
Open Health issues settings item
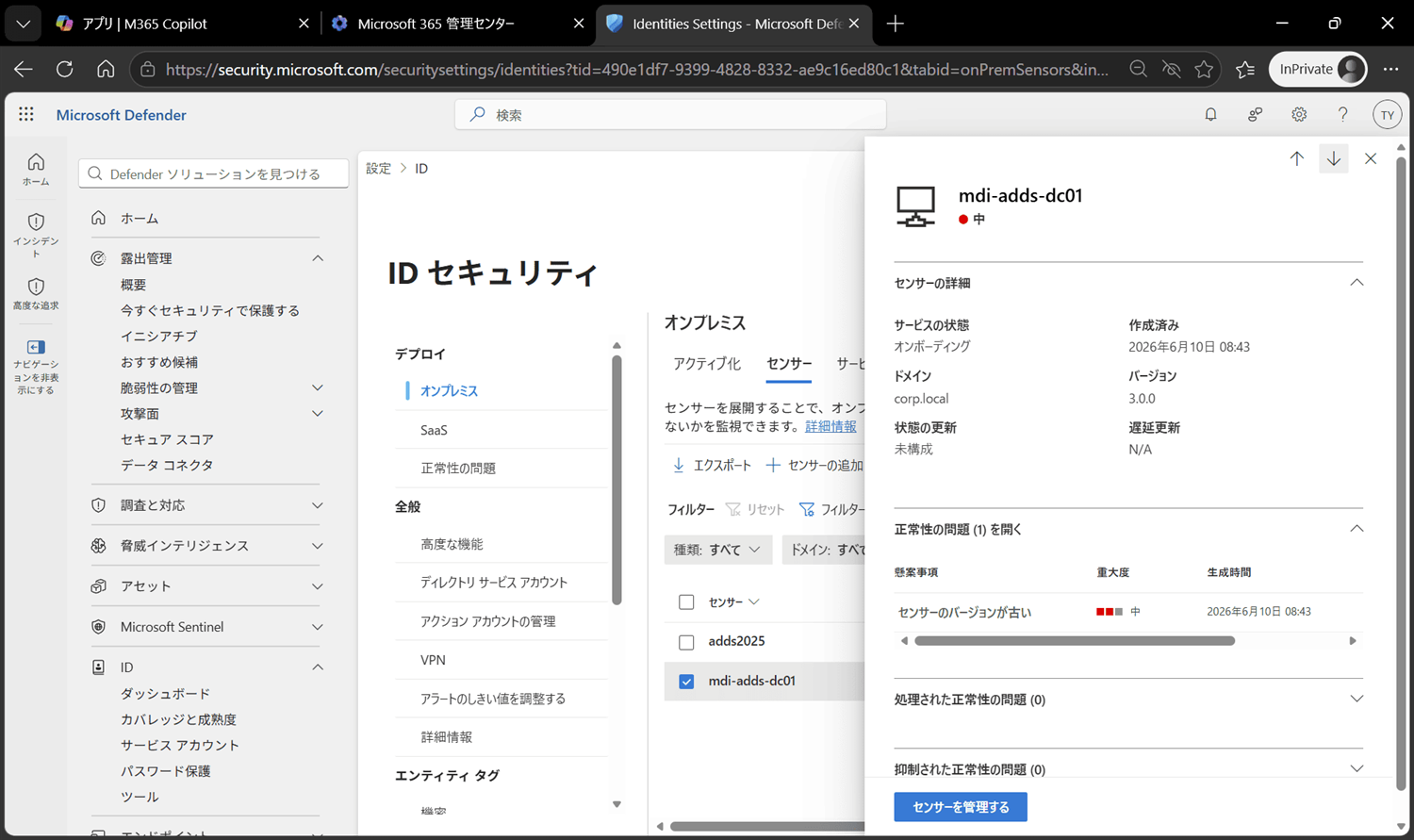(x=458, y=468)
